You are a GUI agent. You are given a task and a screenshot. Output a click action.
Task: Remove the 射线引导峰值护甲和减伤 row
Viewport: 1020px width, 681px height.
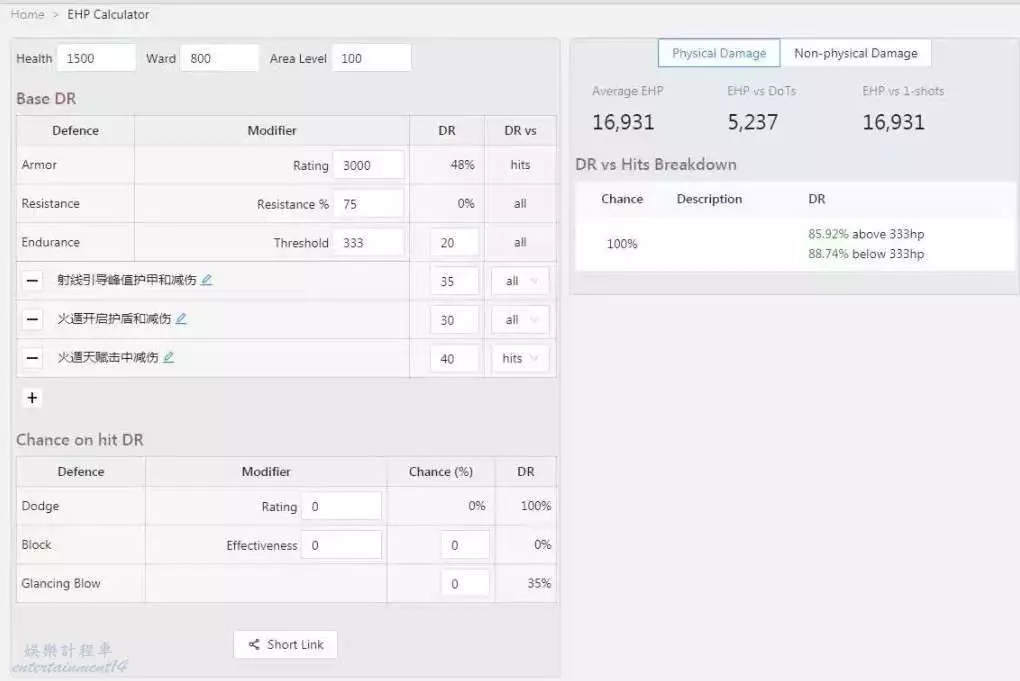click(33, 281)
